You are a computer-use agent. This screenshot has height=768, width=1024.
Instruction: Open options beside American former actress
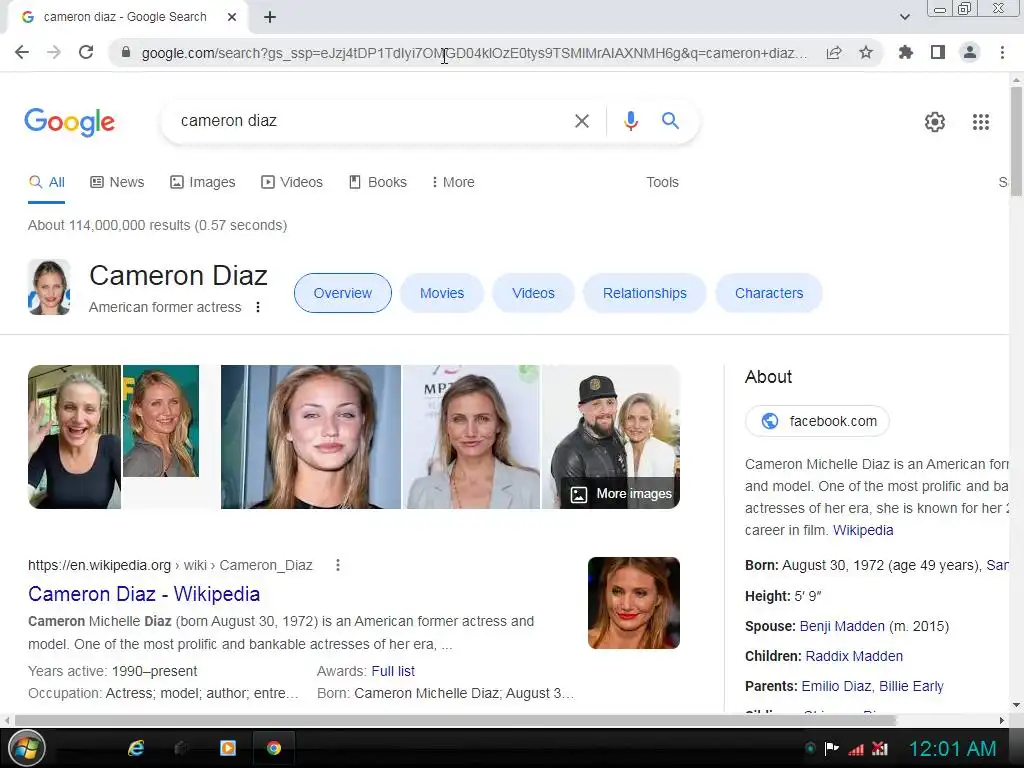258,307
